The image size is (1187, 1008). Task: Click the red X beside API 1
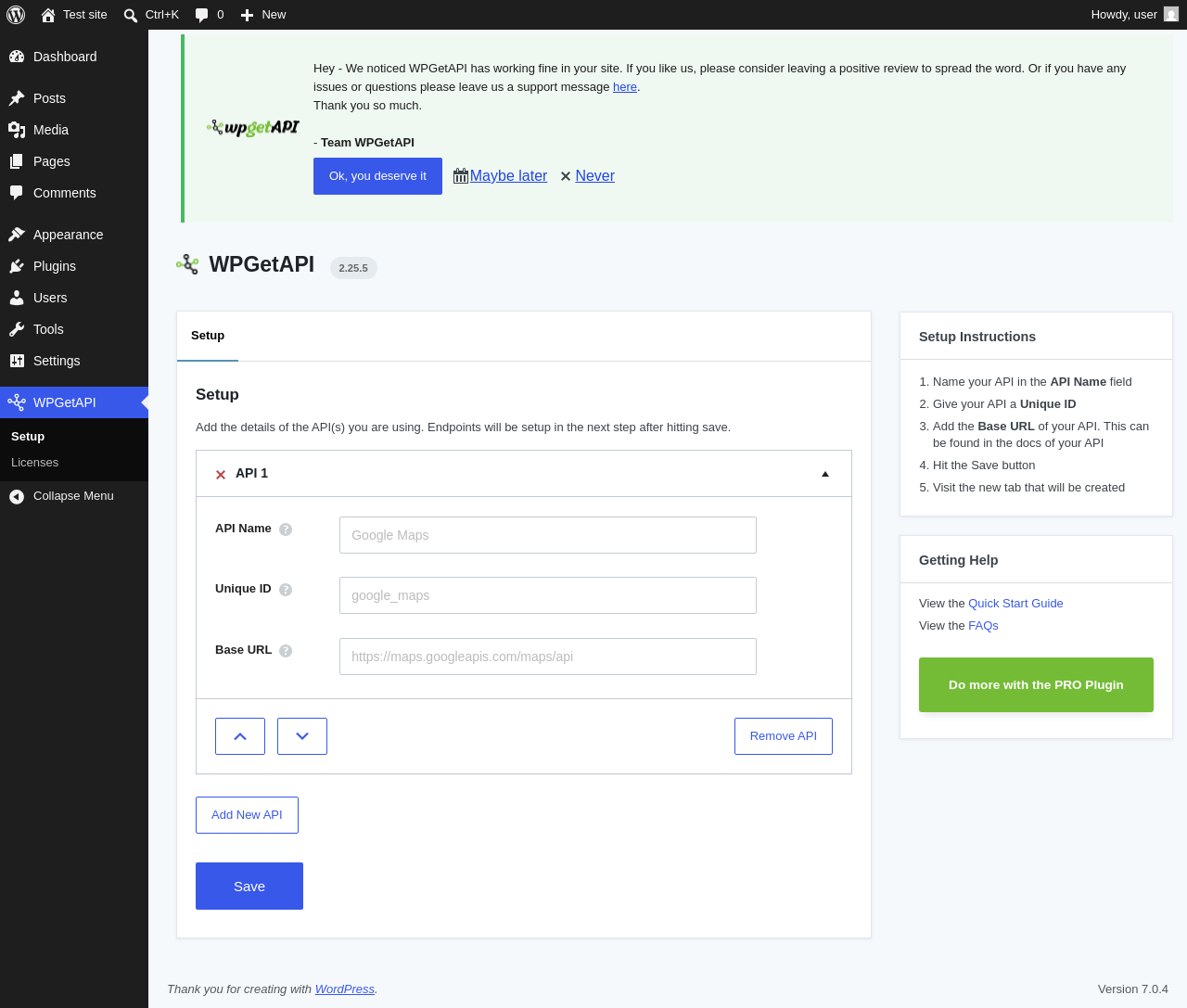click(221, 475)
